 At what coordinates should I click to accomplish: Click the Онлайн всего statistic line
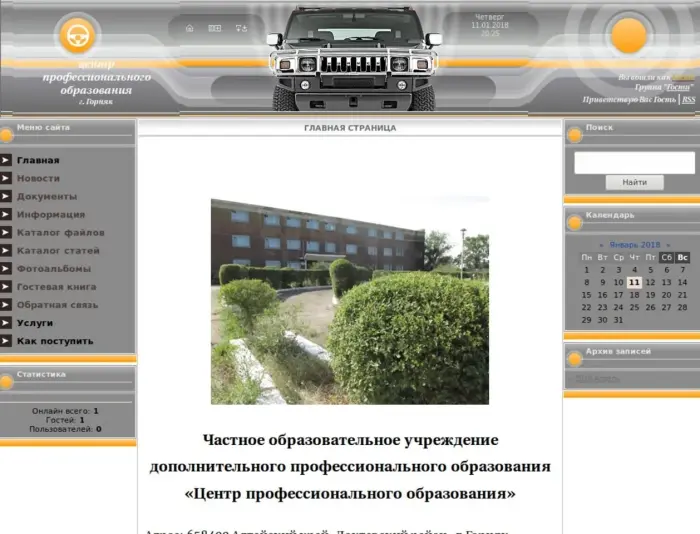click(x=65, y=411)
